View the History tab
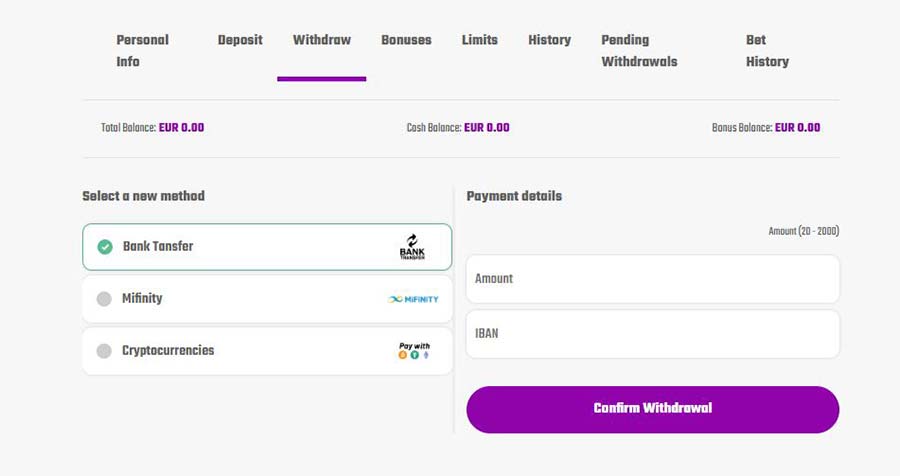900x476 pixels. [x=549, y=40]
